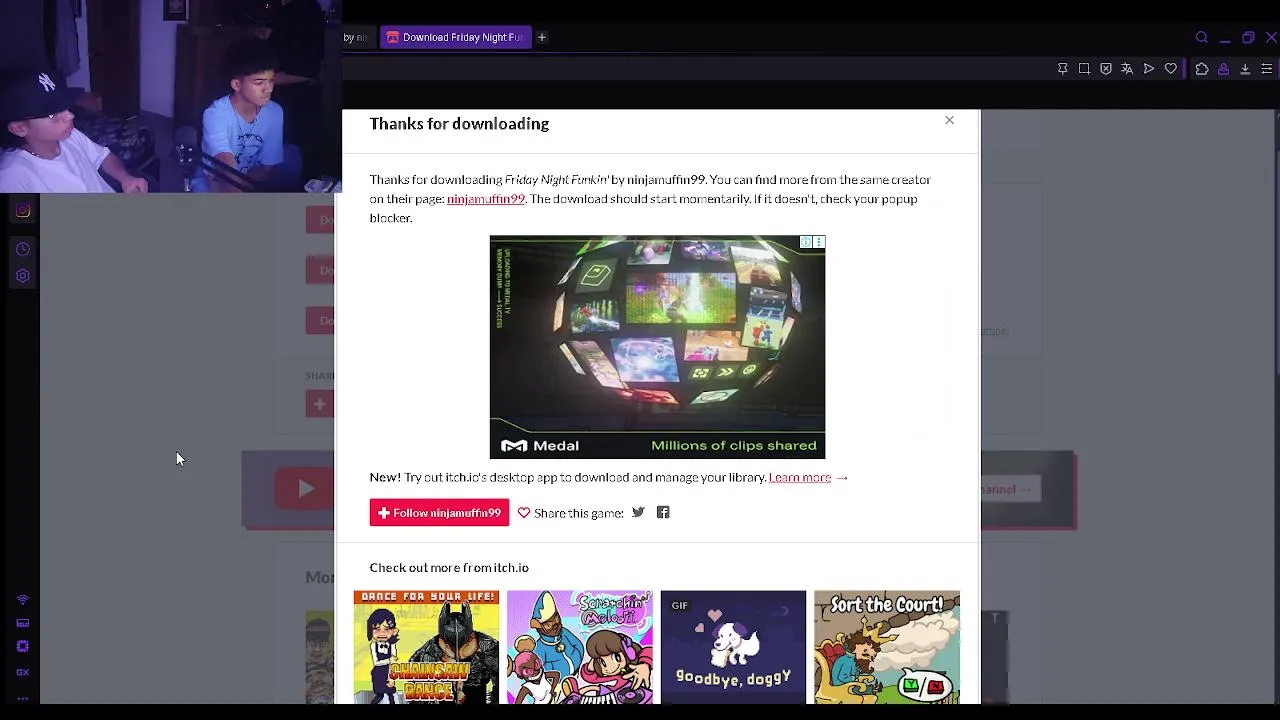Click the pinboard pin icon in toolbar

pyautogui.click(x=1063, y=69)
